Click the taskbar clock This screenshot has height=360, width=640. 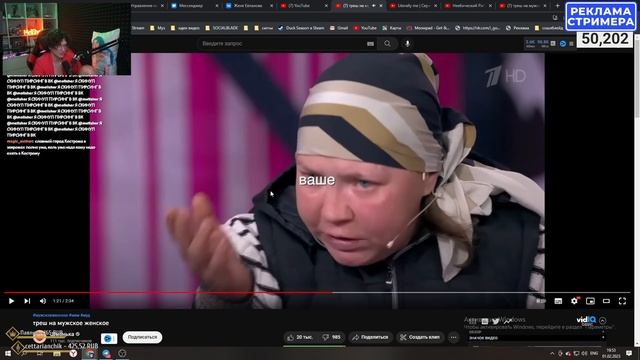(611, 353)
